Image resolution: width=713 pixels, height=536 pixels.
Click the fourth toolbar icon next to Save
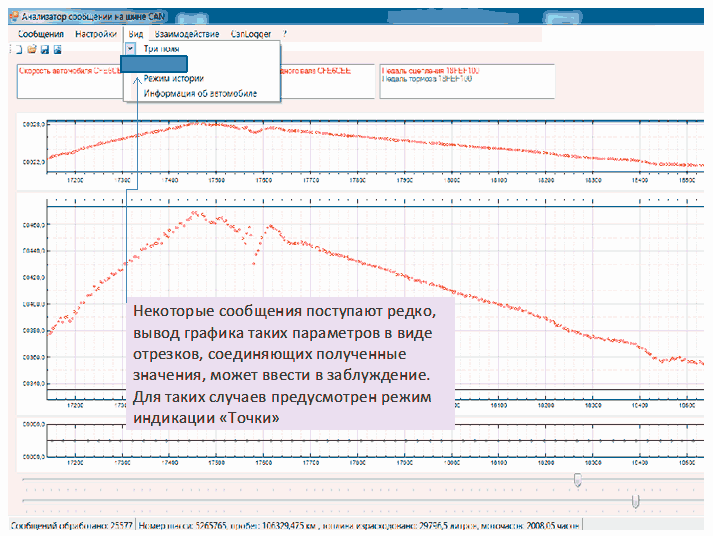click(57, 48)
